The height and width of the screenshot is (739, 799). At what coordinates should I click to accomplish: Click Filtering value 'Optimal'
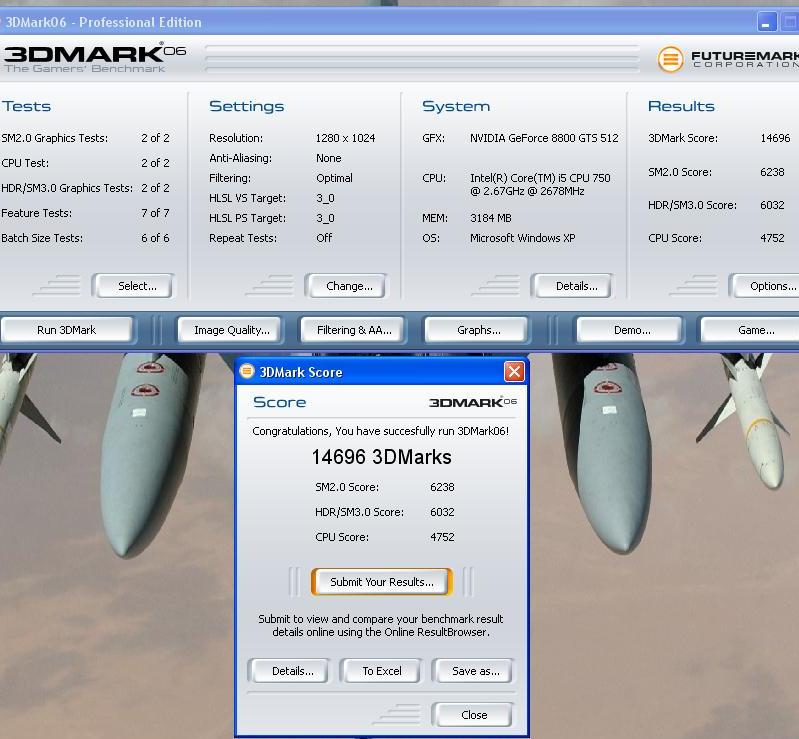(x=334, y=178)
